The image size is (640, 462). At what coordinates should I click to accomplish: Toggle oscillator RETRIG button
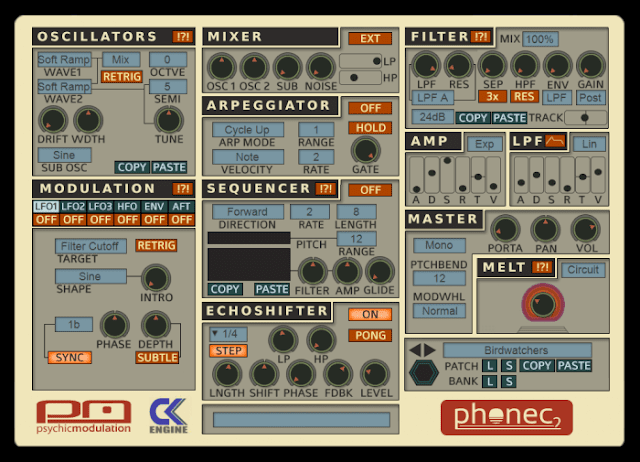pyautogui.click(x=122, y=76)
